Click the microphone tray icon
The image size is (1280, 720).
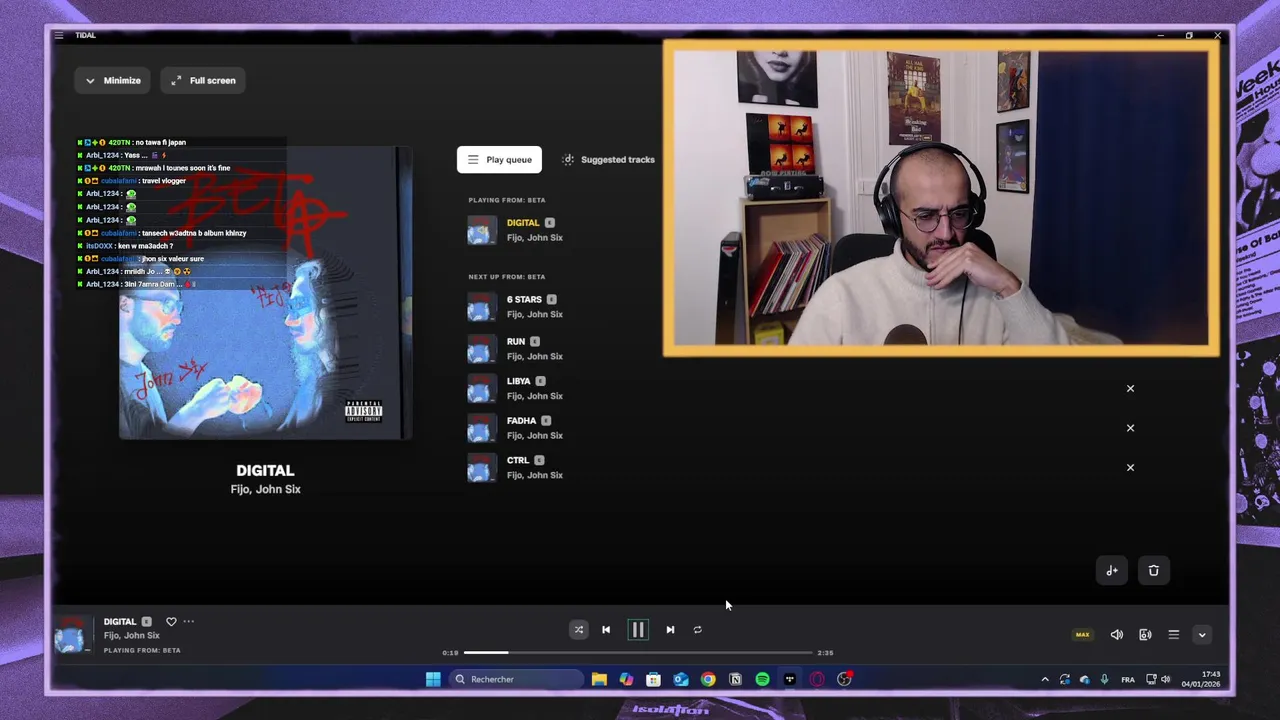pyautogui.click(x=1104, y=679)
